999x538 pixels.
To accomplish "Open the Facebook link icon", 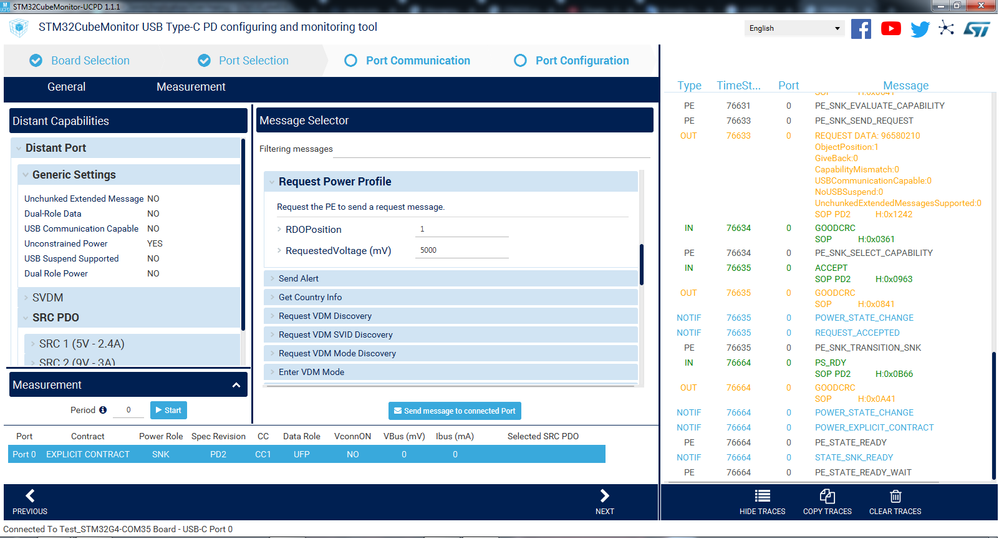I will point(861,29).
